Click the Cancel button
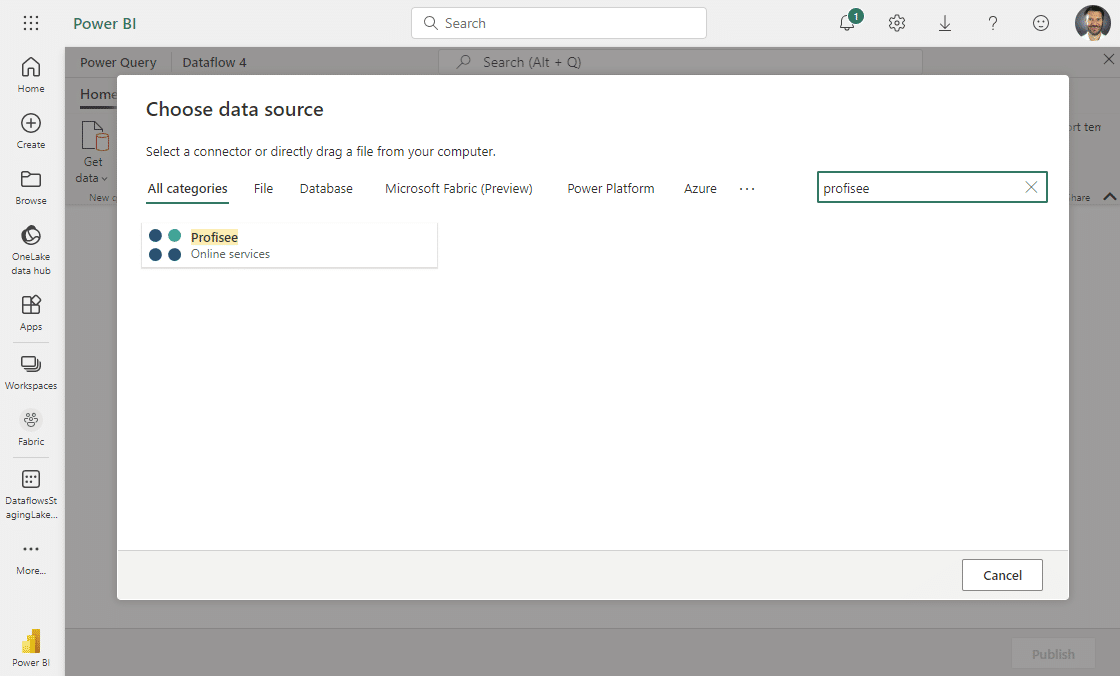Viewport: 1120px width, 676px height. [x=1001, y=575]
